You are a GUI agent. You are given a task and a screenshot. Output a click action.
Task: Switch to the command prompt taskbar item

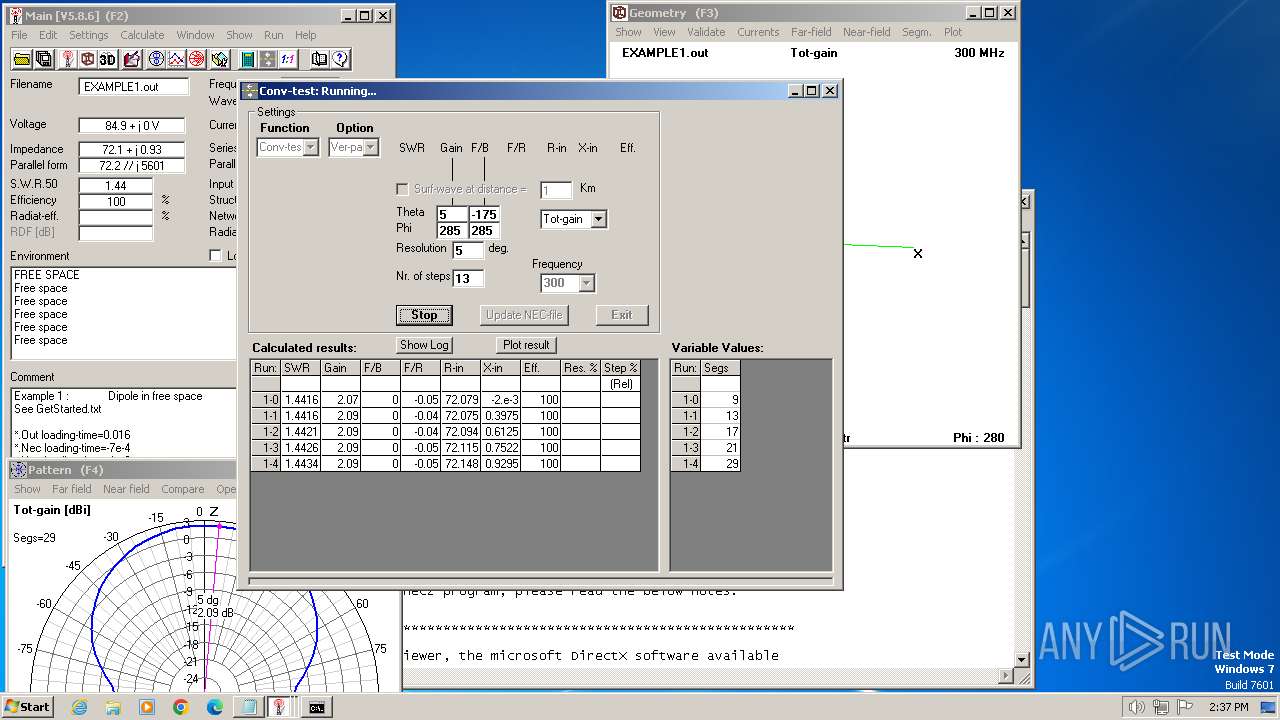click(316, 707)
